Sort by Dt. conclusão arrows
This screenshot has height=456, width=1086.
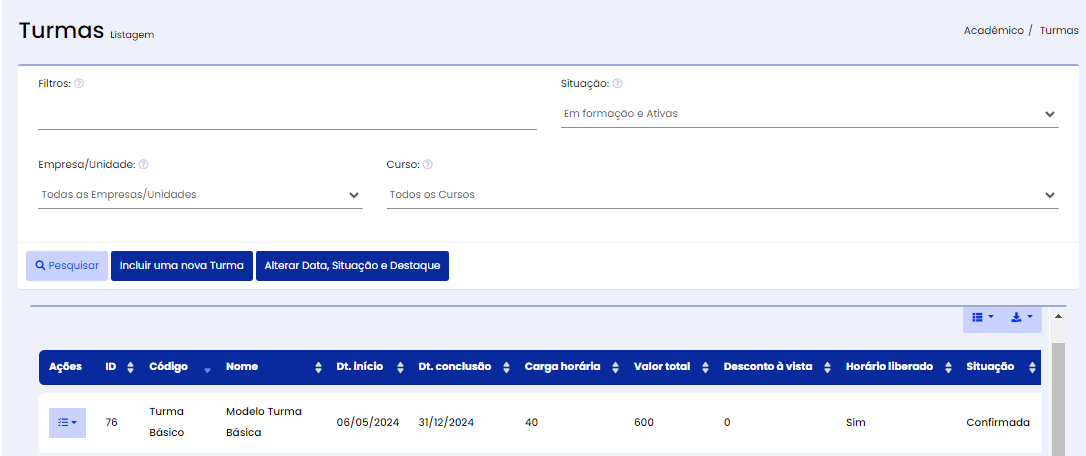(x=506, y=368)
